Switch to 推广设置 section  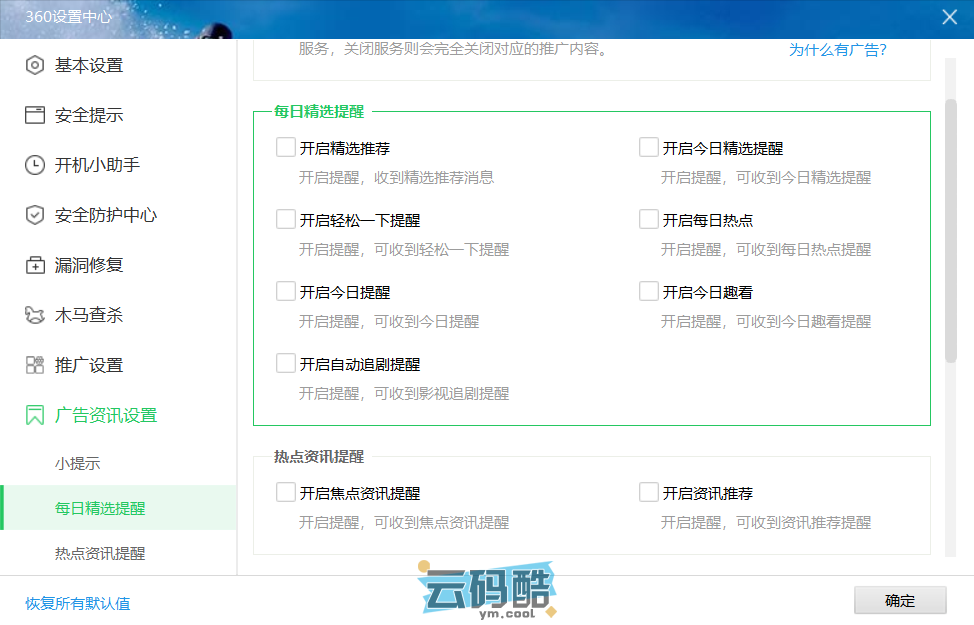74,365
